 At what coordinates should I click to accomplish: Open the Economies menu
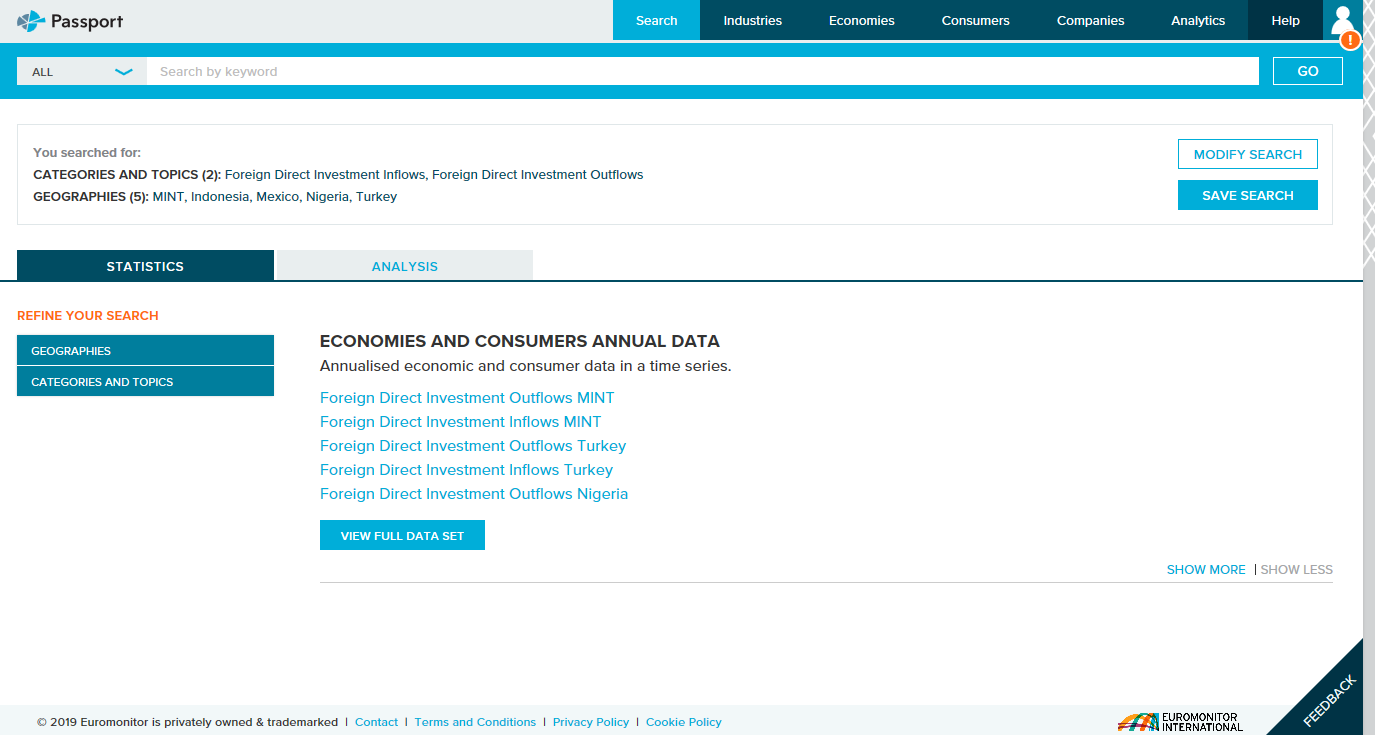861,20
